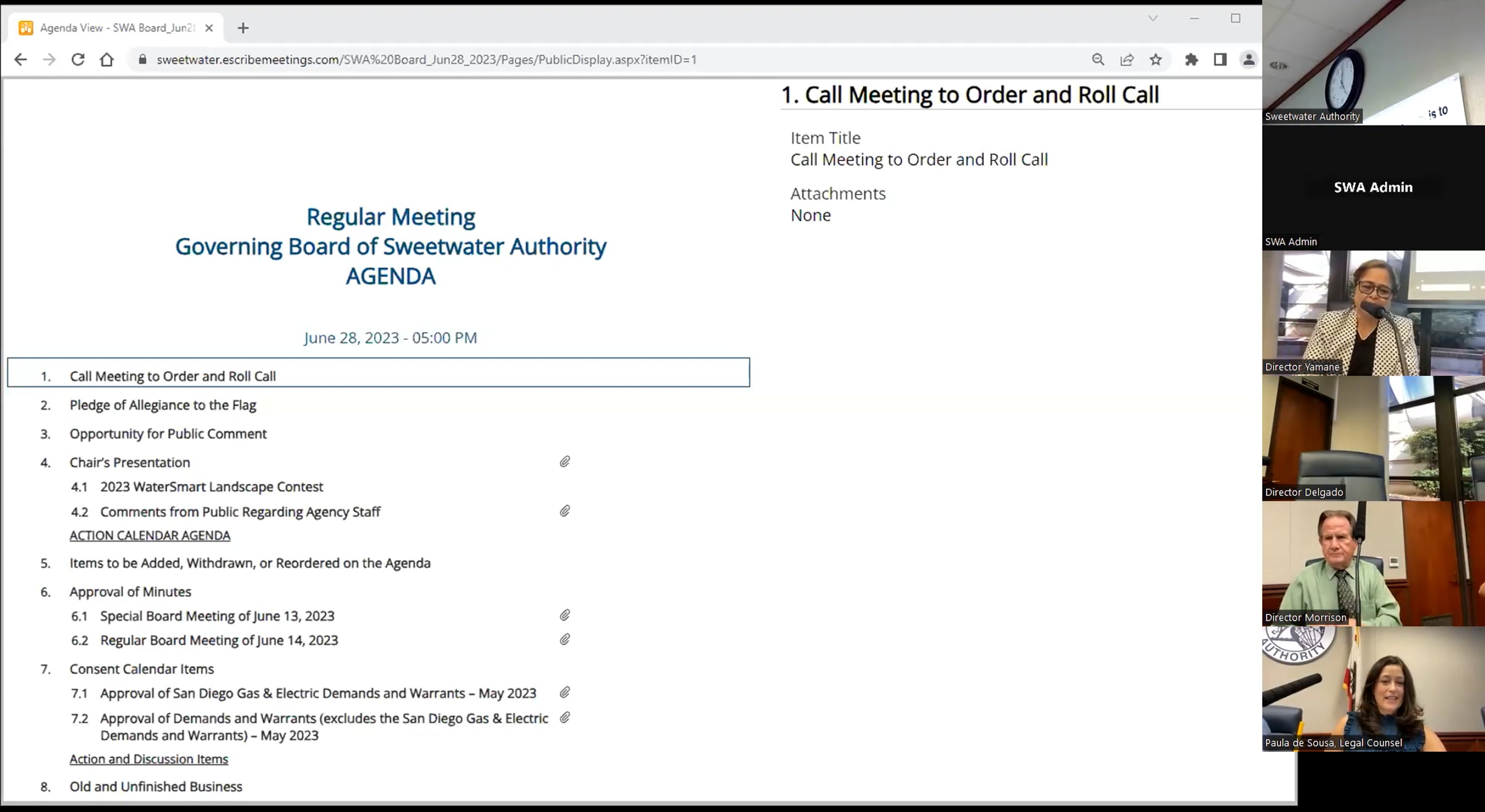Screen dimensions: 1485x812
Task: Open Opportunity for Public Comment agenda item
Action: pos(168,434)
